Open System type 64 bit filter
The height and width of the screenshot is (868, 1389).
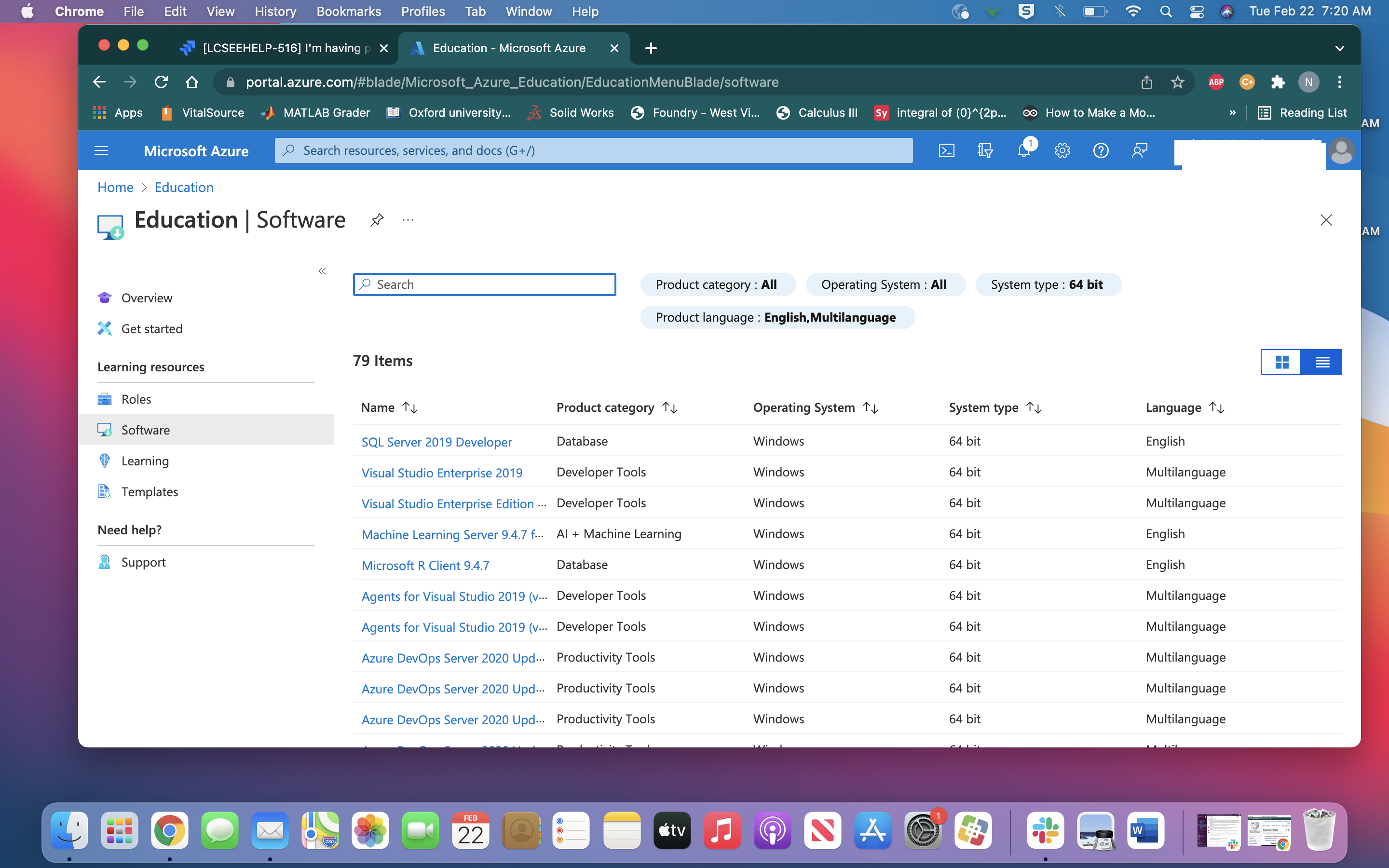click(x=1048, y=285)
